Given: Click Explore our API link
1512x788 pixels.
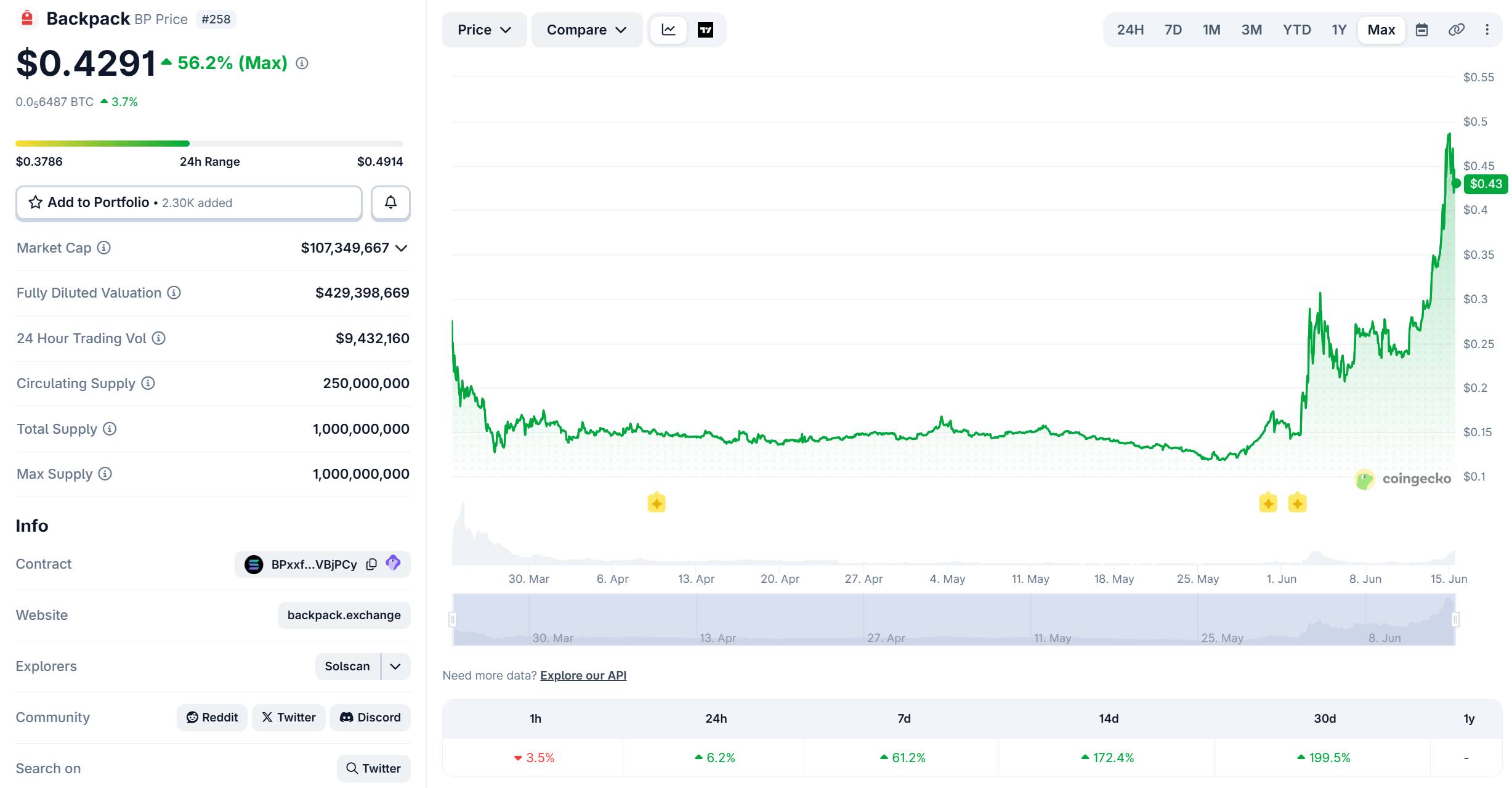Looking at the screenshot, I should coord(583,675).
